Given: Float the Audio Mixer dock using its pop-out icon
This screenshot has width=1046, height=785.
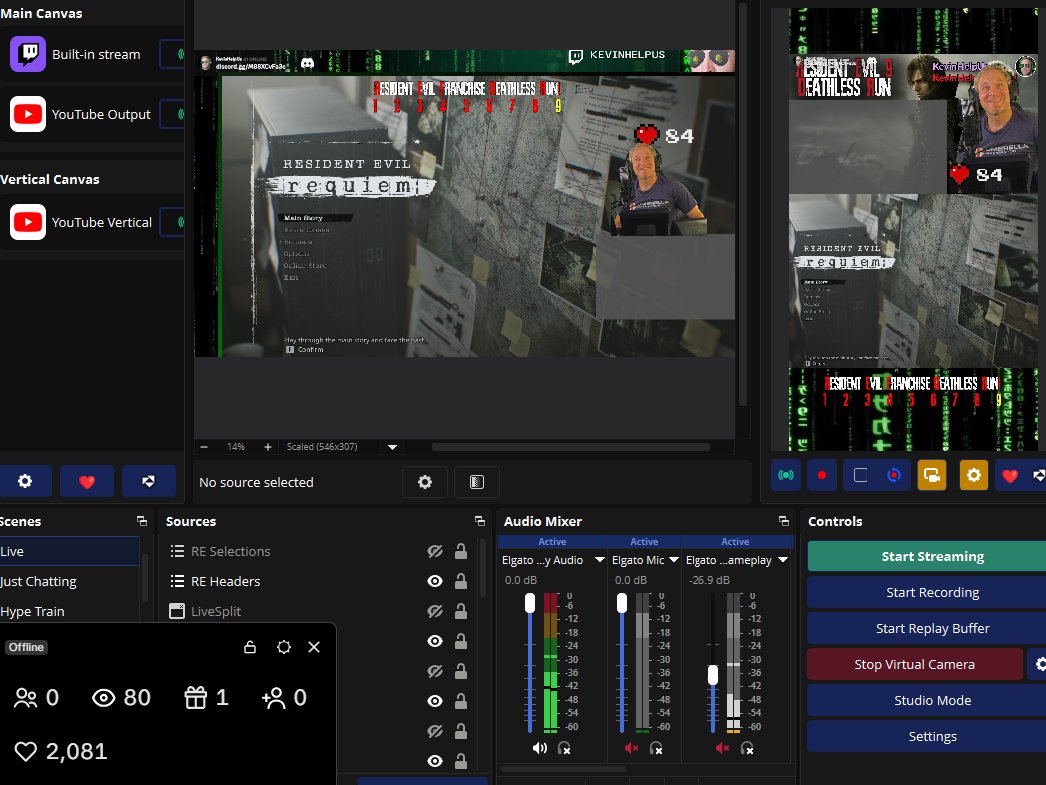Looking at the screenshot, I should point(784,521).
